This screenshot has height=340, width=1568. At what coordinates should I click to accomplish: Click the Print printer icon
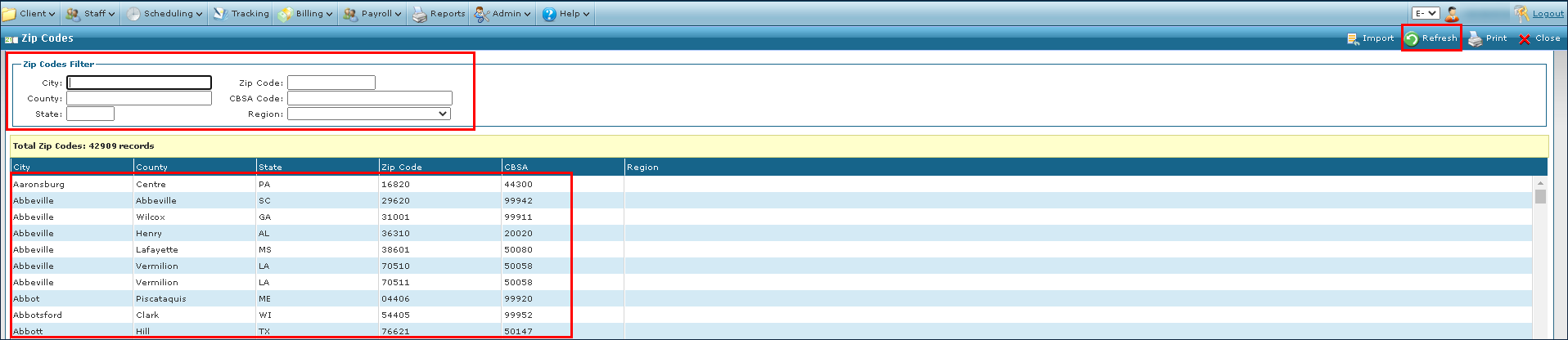1475,38
